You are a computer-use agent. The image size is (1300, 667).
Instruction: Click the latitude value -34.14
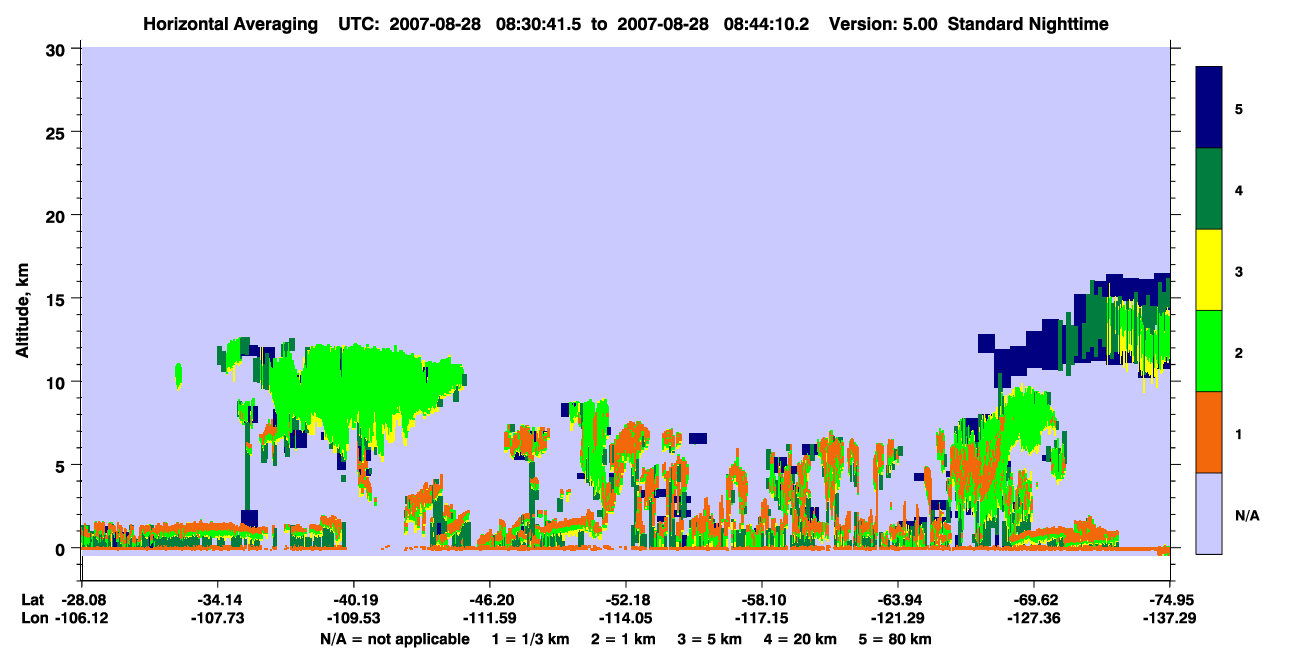[217, 600]
